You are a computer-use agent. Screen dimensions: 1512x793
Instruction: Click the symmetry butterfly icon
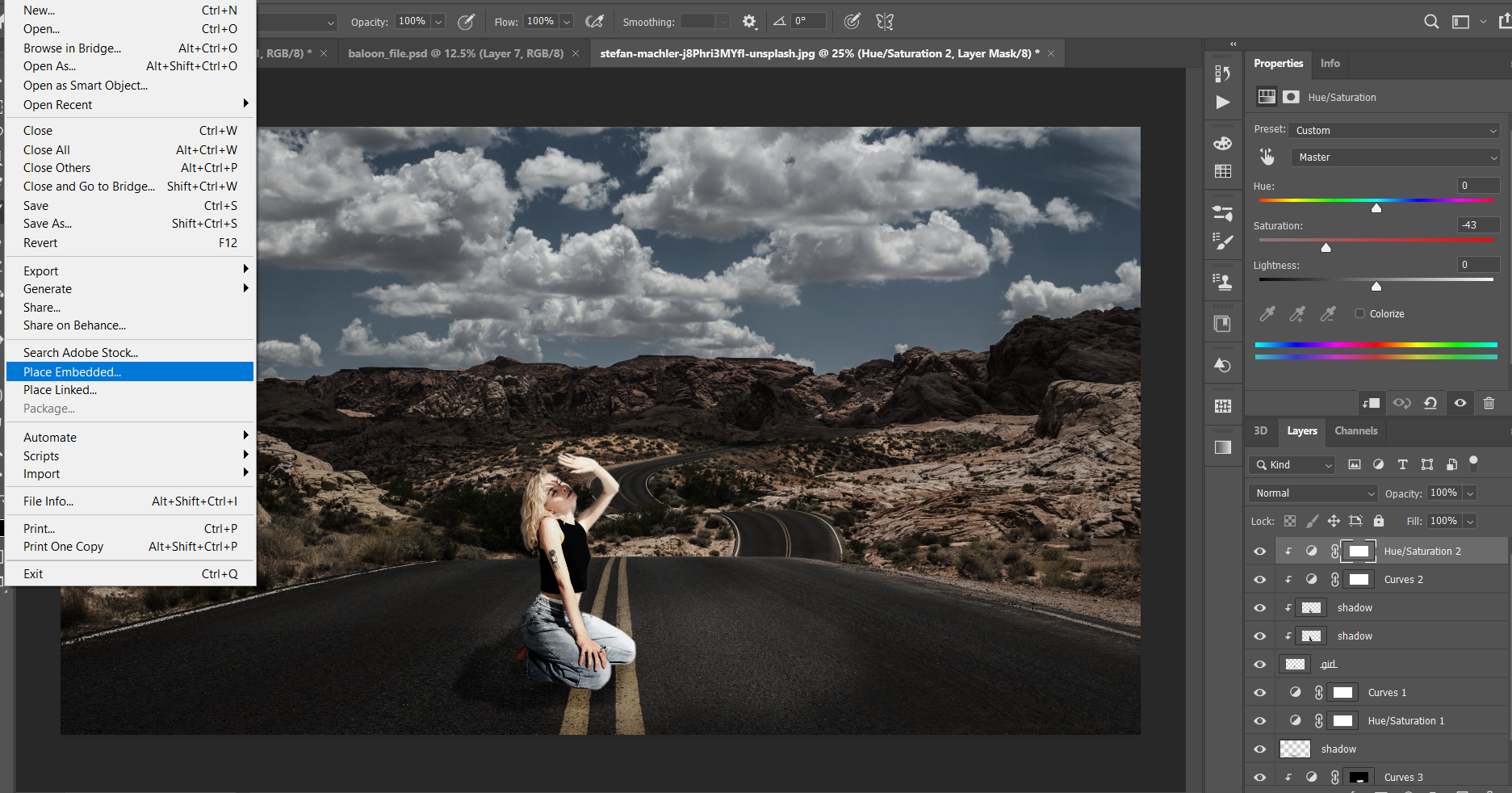[885, 22]
